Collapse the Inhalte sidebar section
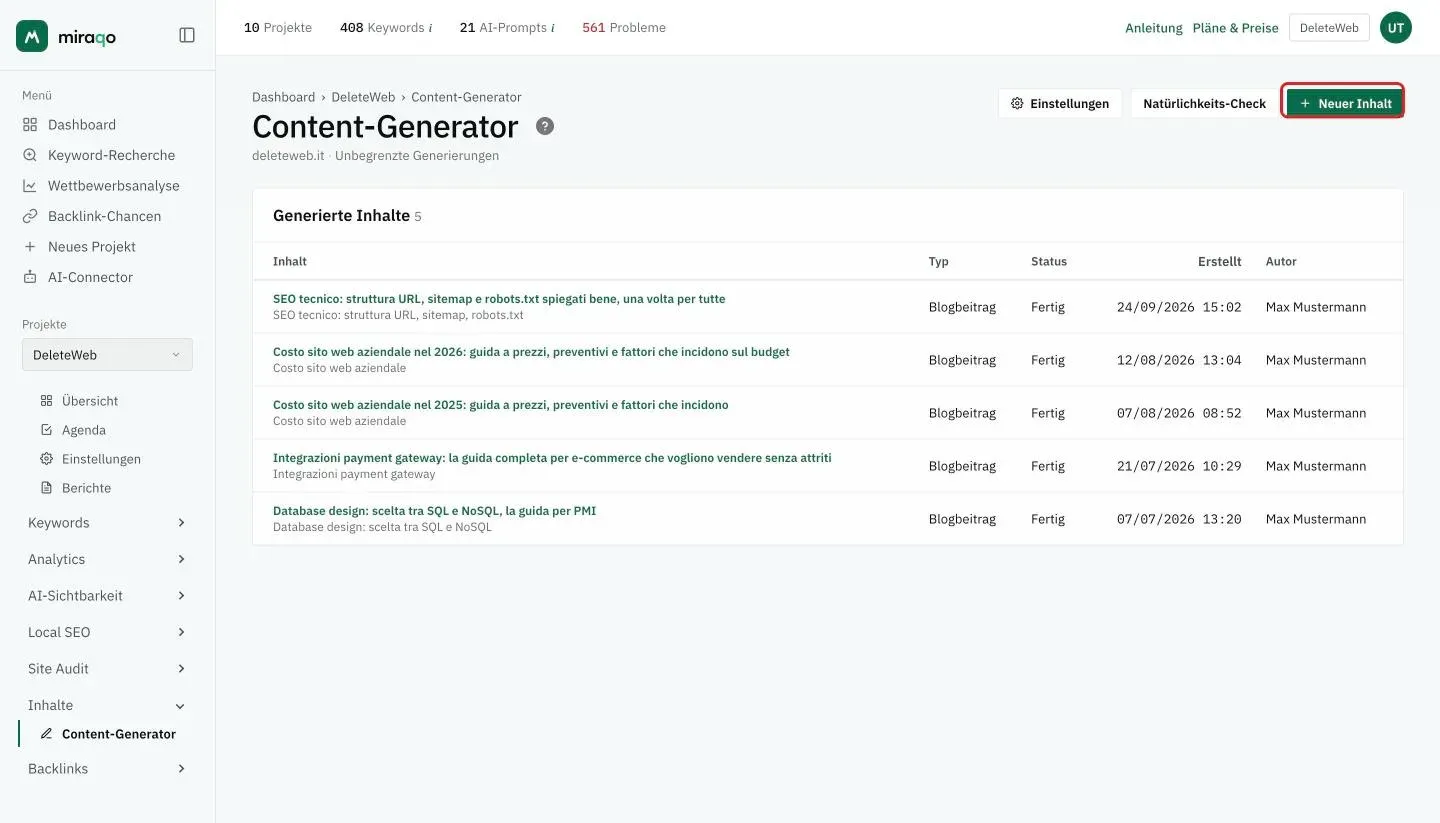Viewport: 1440px width, 823px height. click(x=107, y=705)
